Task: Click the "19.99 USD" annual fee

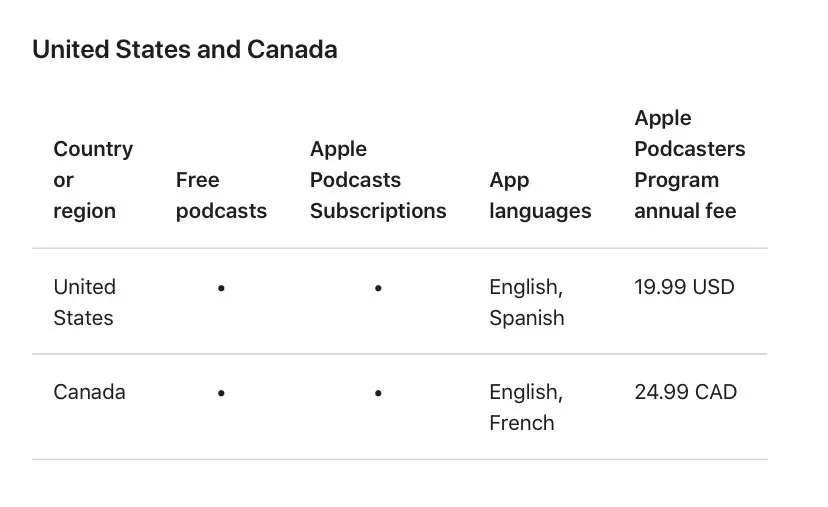Action: [684, 287]
